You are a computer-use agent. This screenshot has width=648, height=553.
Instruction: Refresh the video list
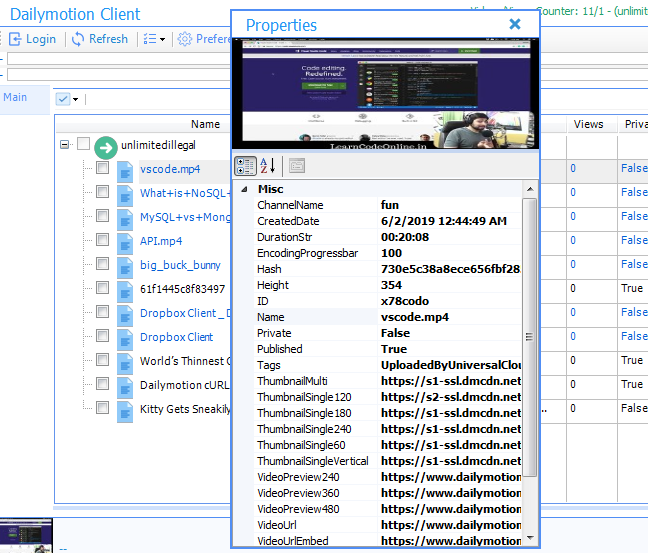[100, 39]
